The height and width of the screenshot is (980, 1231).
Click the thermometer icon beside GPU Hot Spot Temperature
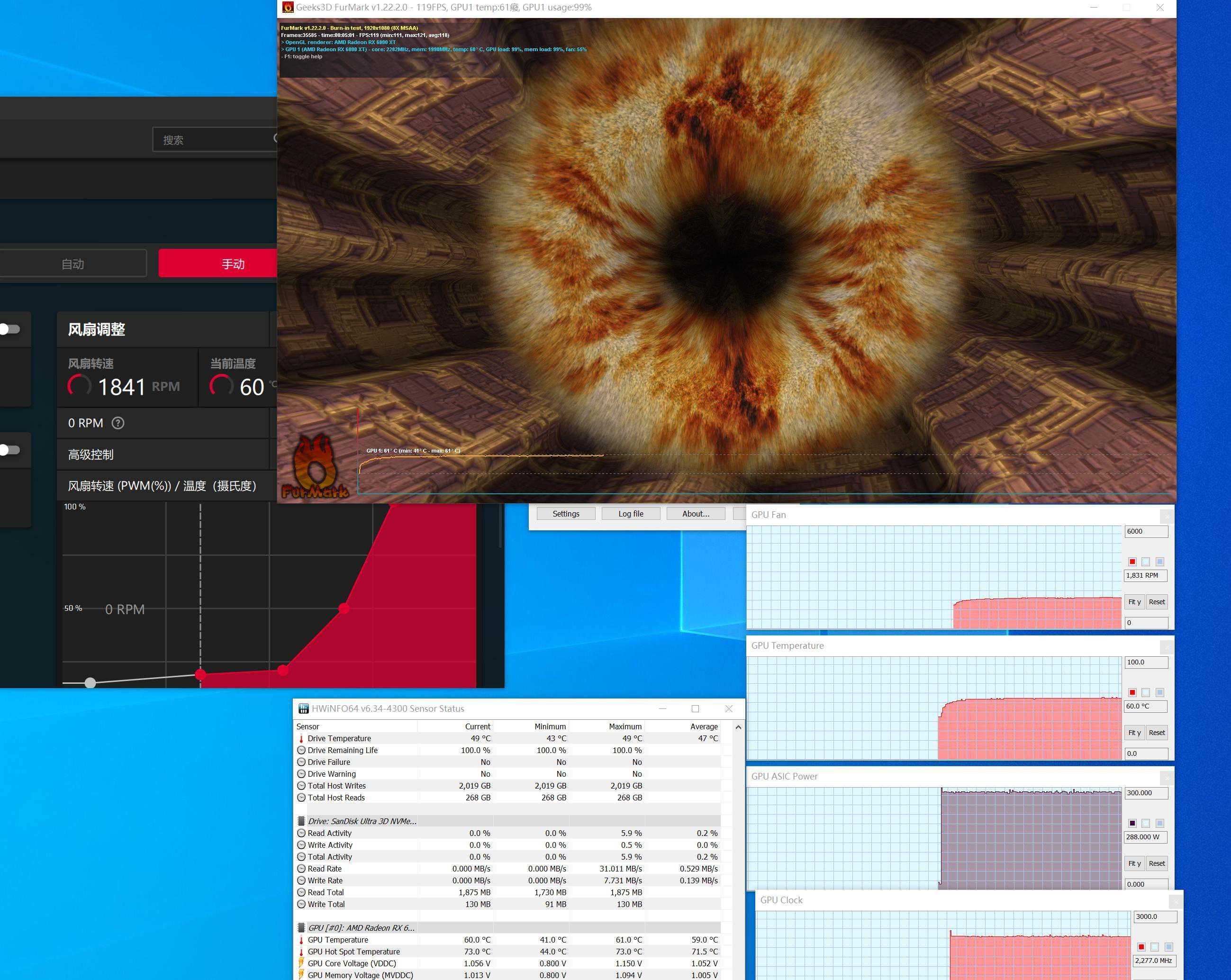coord(301,952)
